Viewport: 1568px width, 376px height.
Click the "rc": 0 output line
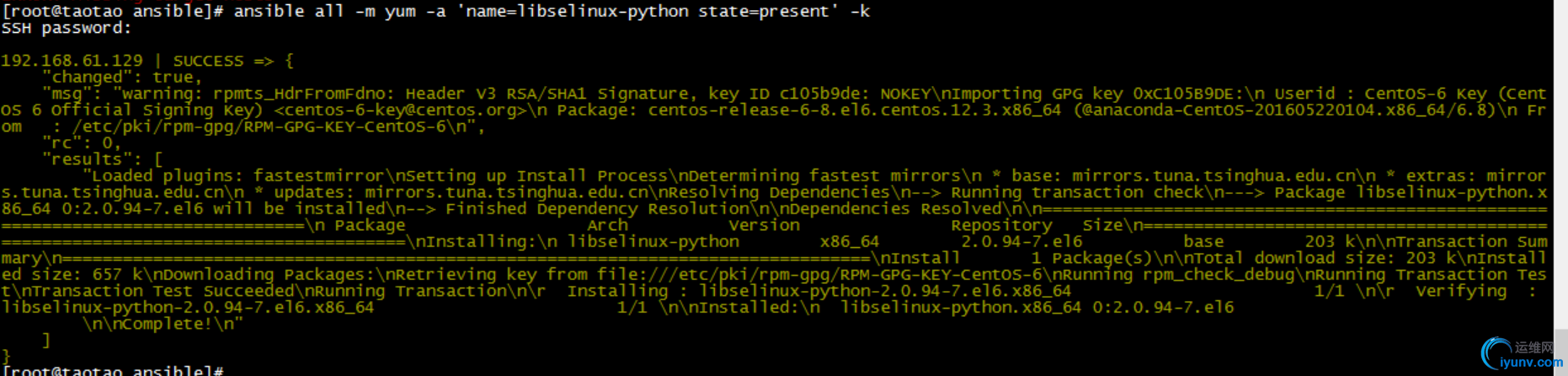(x=82, y=142)
